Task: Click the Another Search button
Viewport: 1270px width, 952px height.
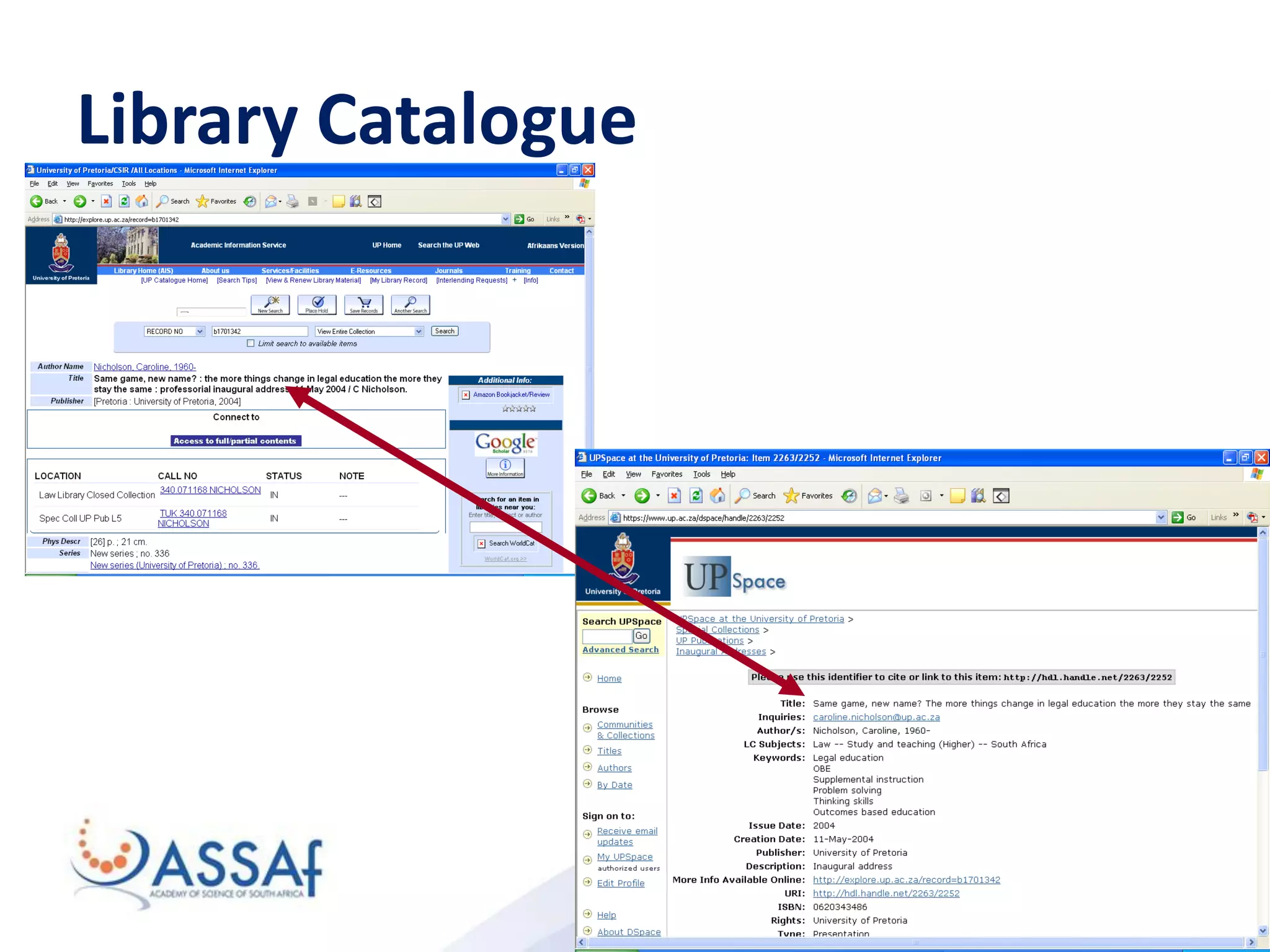Action: [411, 305]
